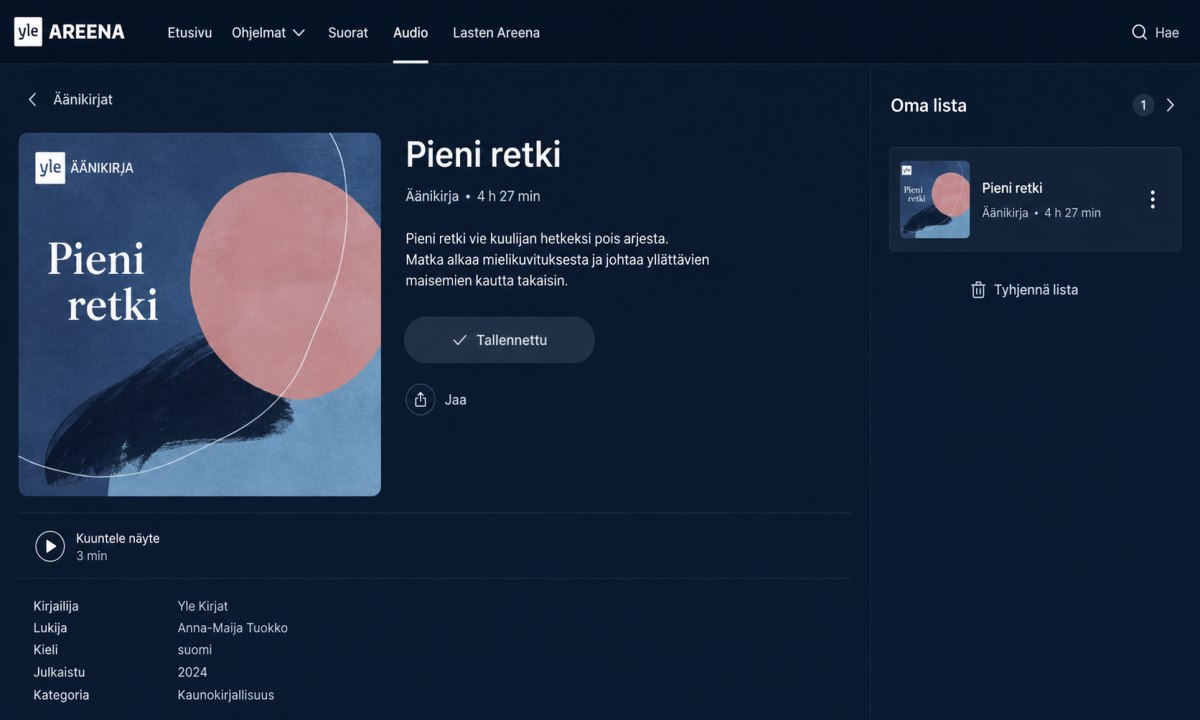Click the author value Yle Kirjat

[x=203, y=606]
